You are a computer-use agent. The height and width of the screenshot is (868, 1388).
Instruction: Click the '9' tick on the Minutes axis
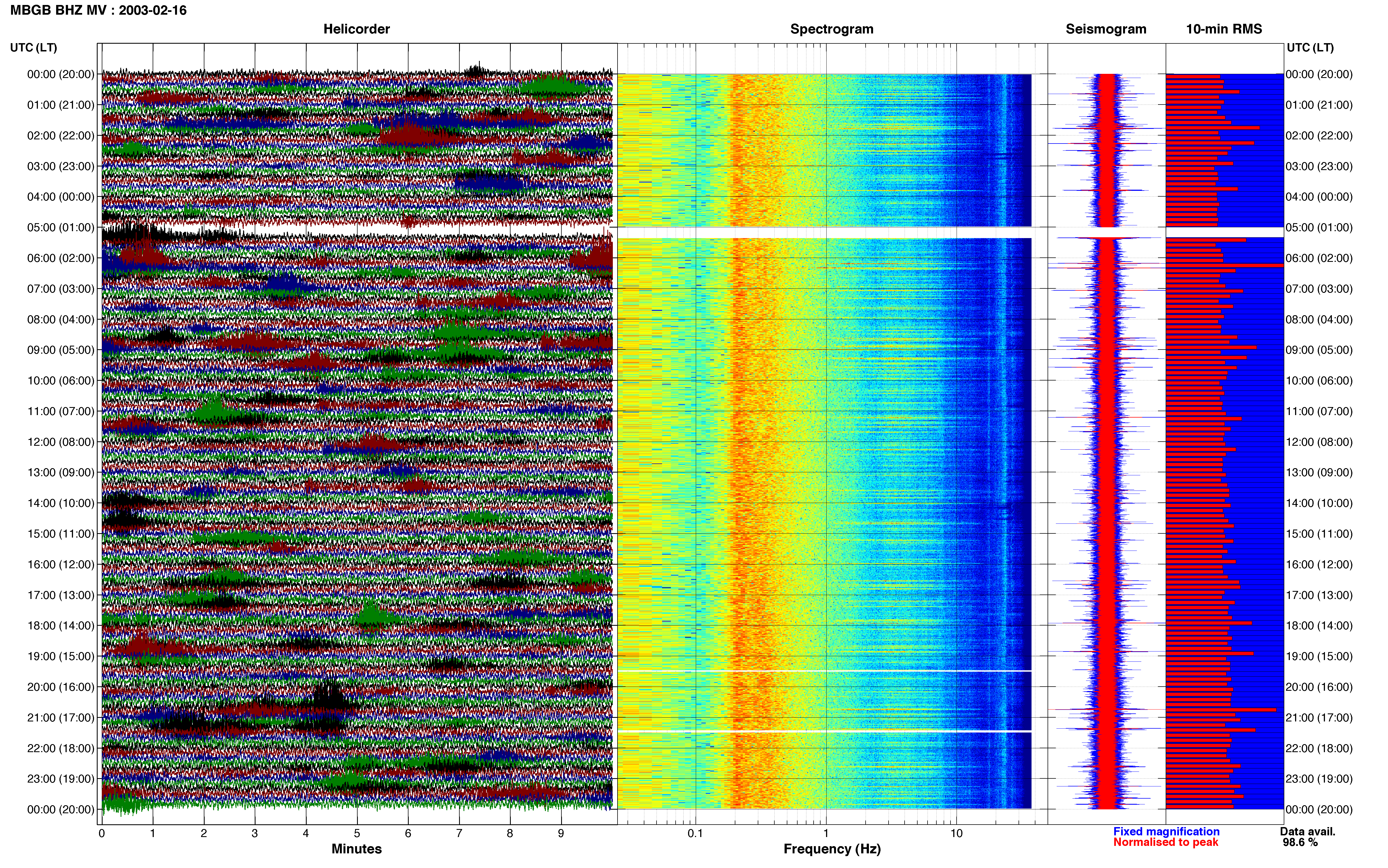click(561, 833)
